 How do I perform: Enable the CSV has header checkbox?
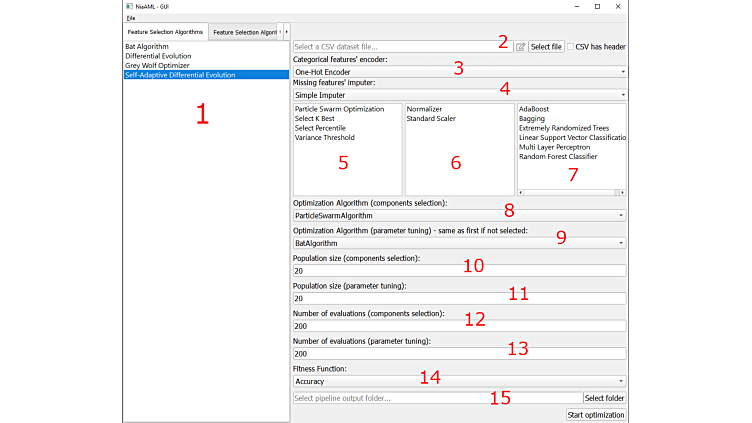571,46
